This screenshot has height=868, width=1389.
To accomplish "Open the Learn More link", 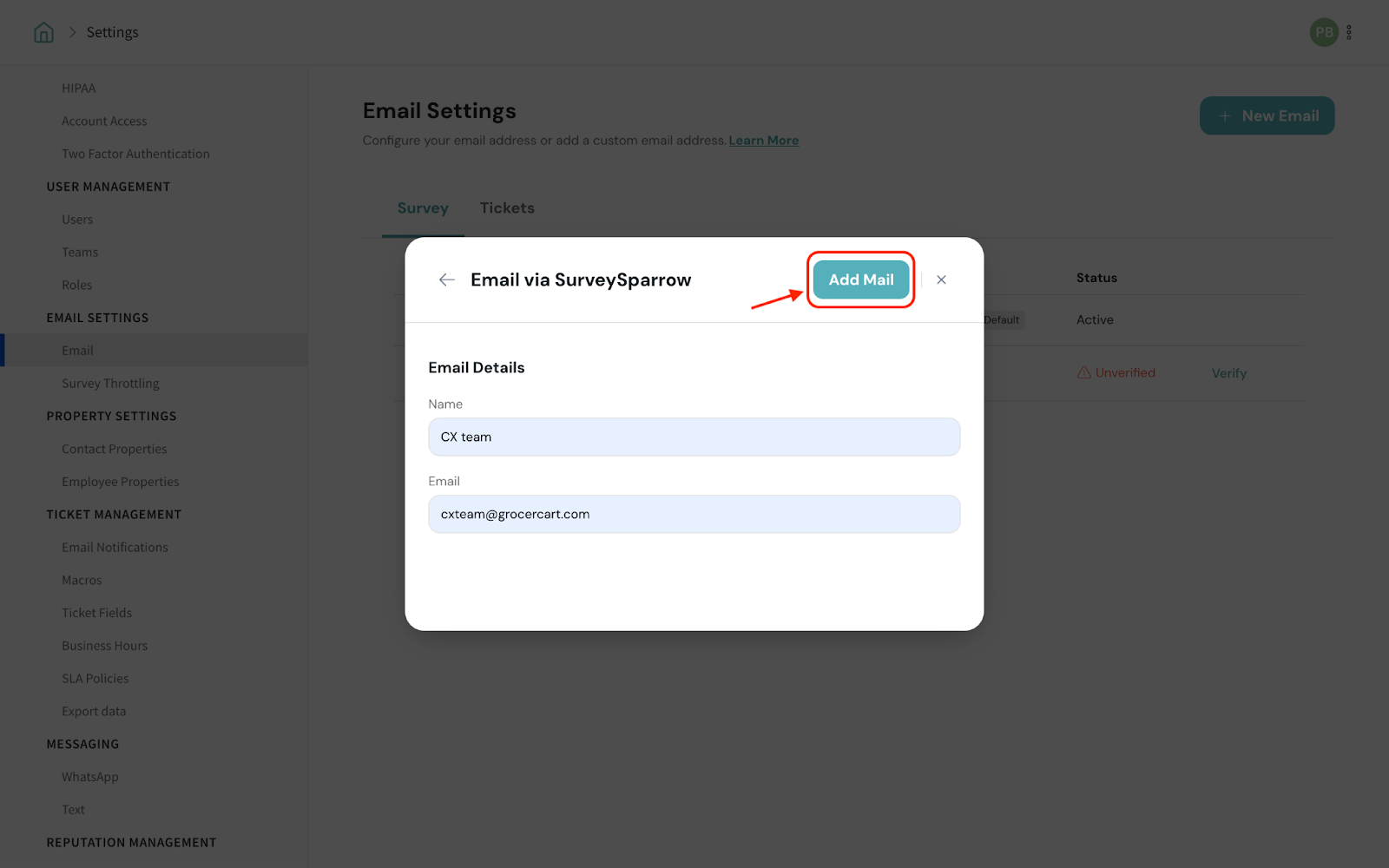I will click(763, 141).
